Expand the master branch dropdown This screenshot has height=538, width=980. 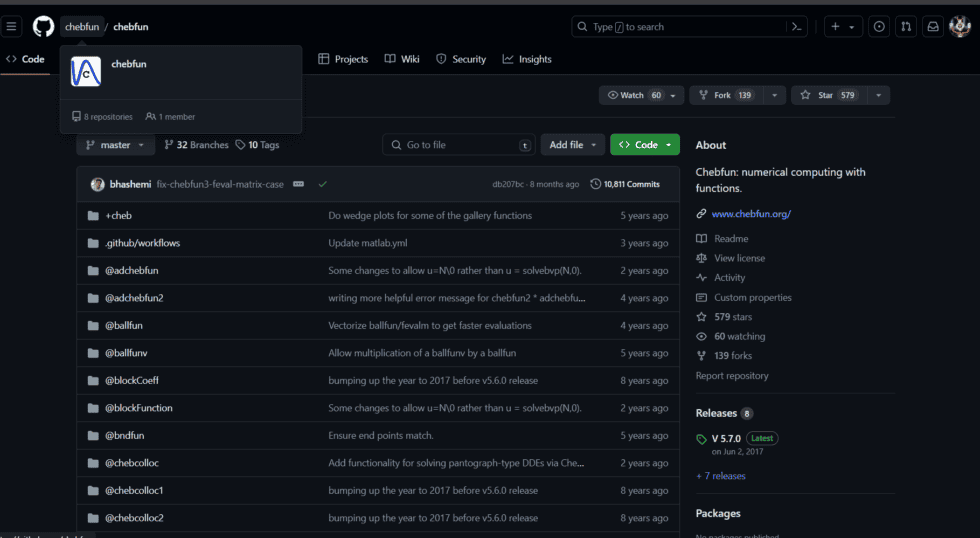(x=115, y=145)
